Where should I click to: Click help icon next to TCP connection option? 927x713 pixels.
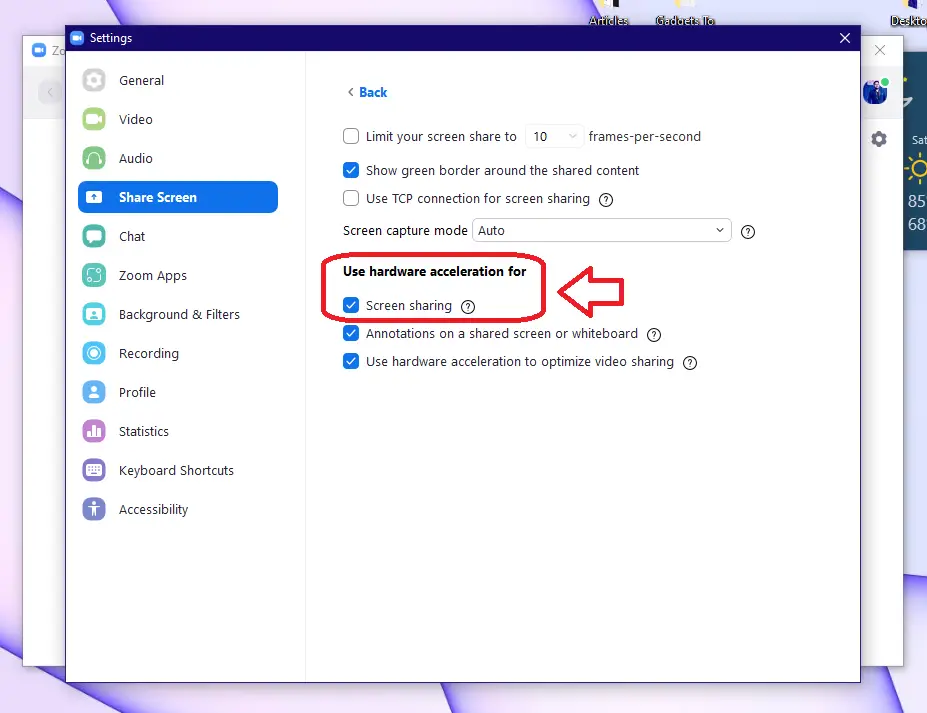click(x=606, y=200)
